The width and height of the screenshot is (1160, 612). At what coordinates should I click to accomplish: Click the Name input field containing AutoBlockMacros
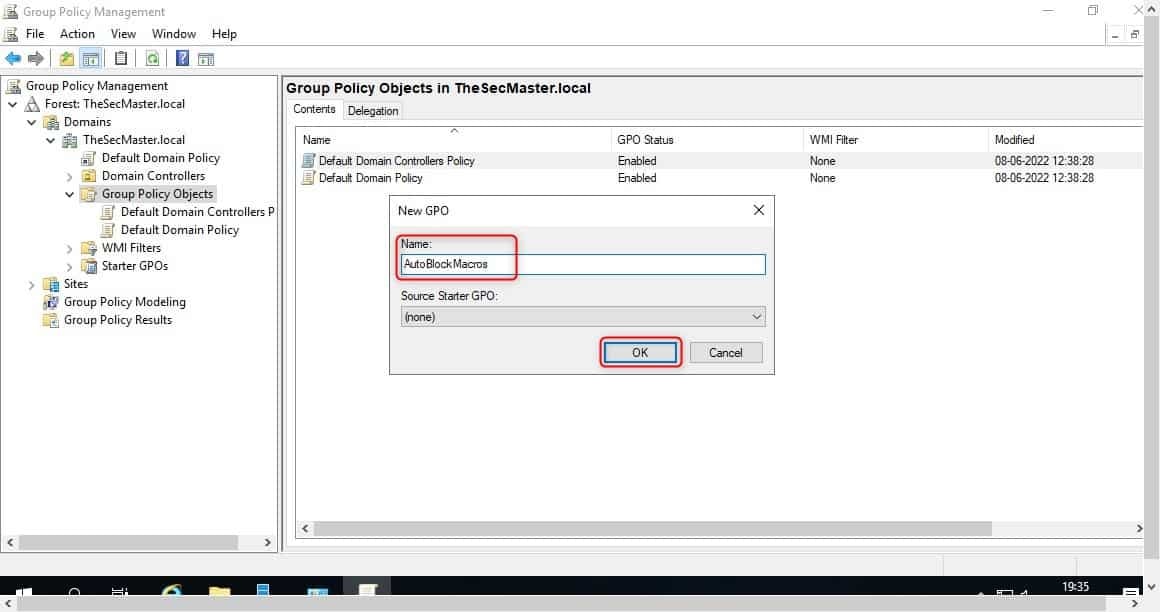(583, 264)
